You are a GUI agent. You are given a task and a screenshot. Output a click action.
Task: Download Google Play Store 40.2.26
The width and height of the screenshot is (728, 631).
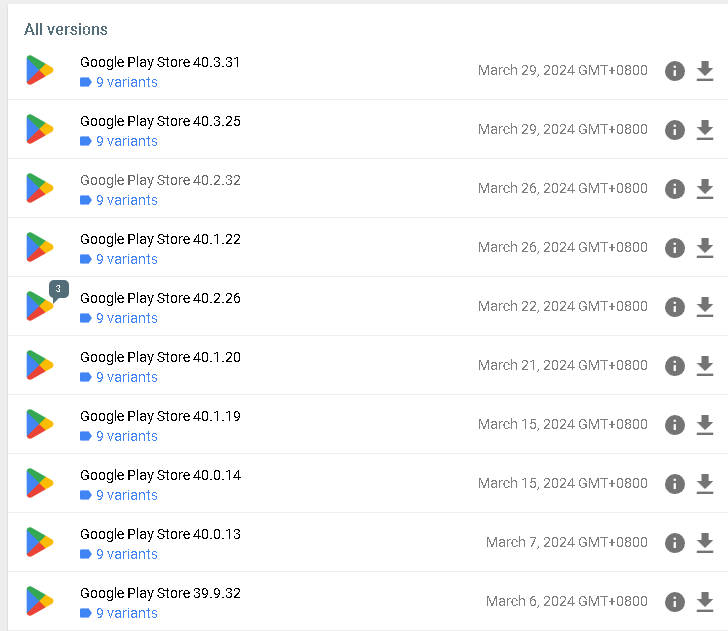click(x=704, y=307)
